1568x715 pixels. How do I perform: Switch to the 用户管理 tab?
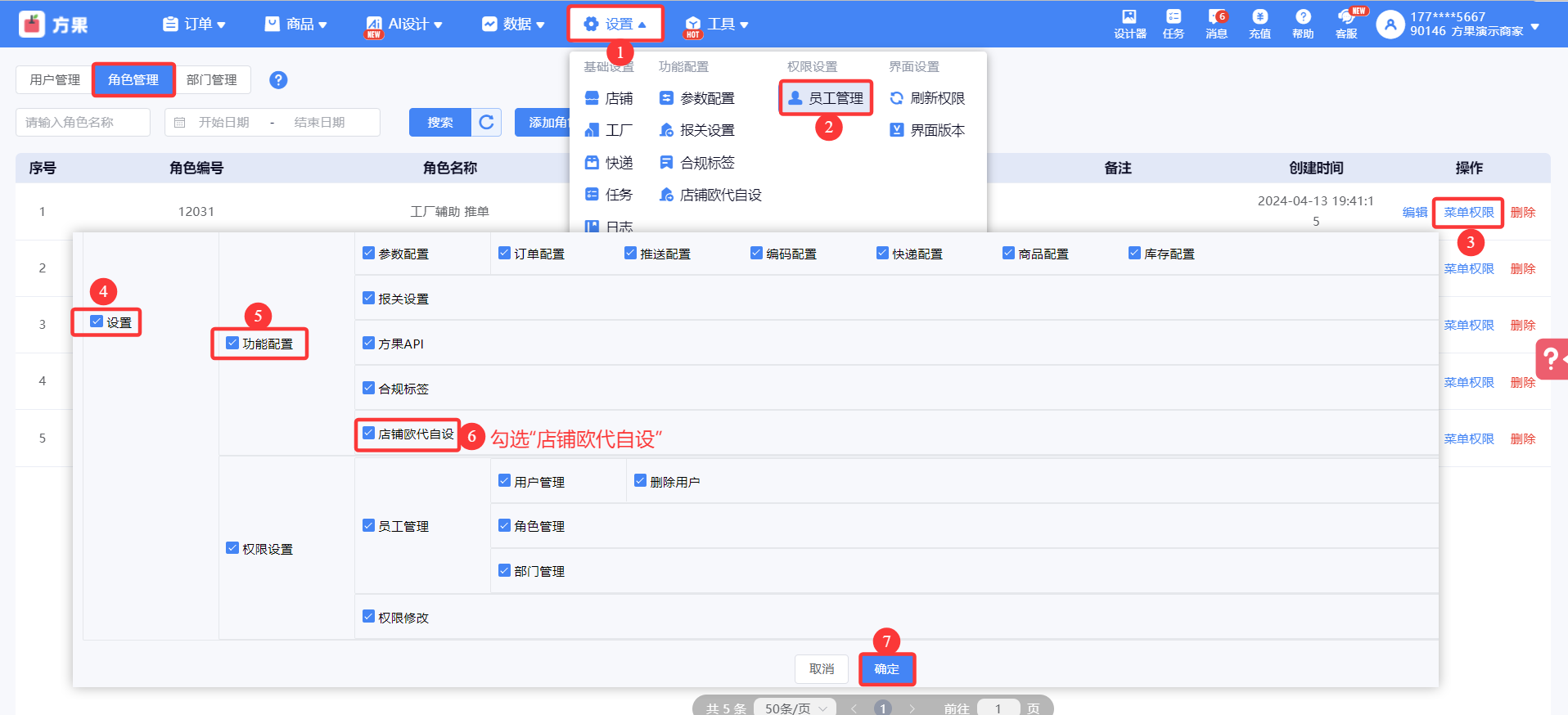click(55, 80)
